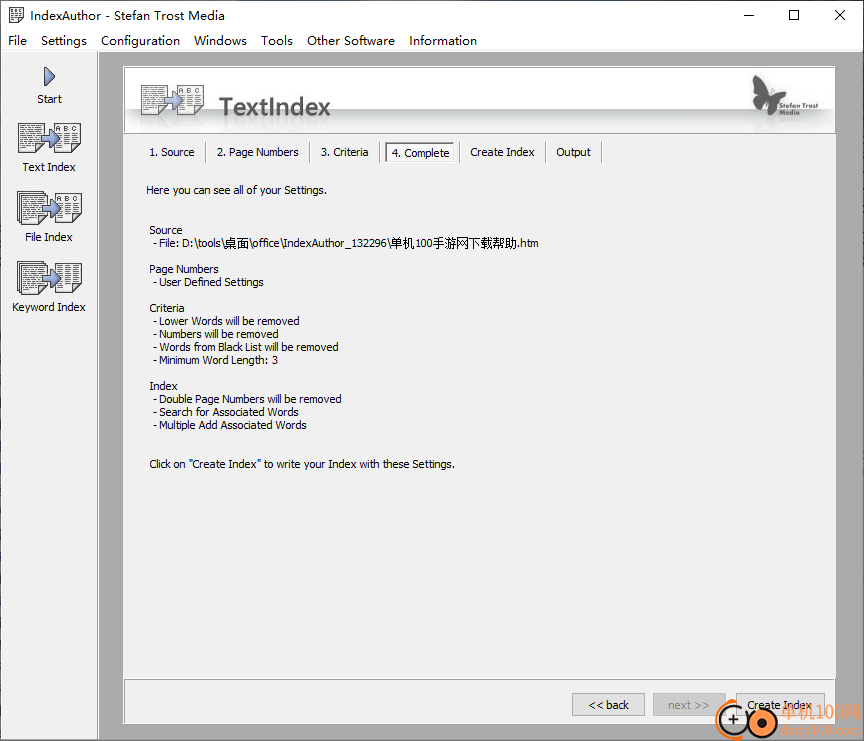Open the Keyword Index sidebar icon

pyautogui.click(x=49, y=278)
